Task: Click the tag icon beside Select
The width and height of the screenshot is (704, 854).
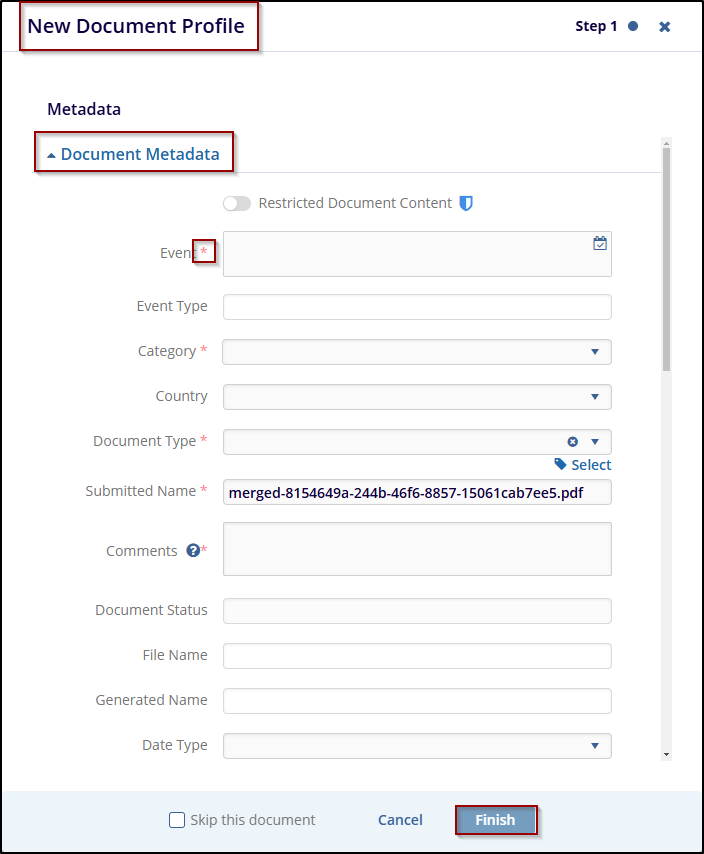Action: click(560, 464)
